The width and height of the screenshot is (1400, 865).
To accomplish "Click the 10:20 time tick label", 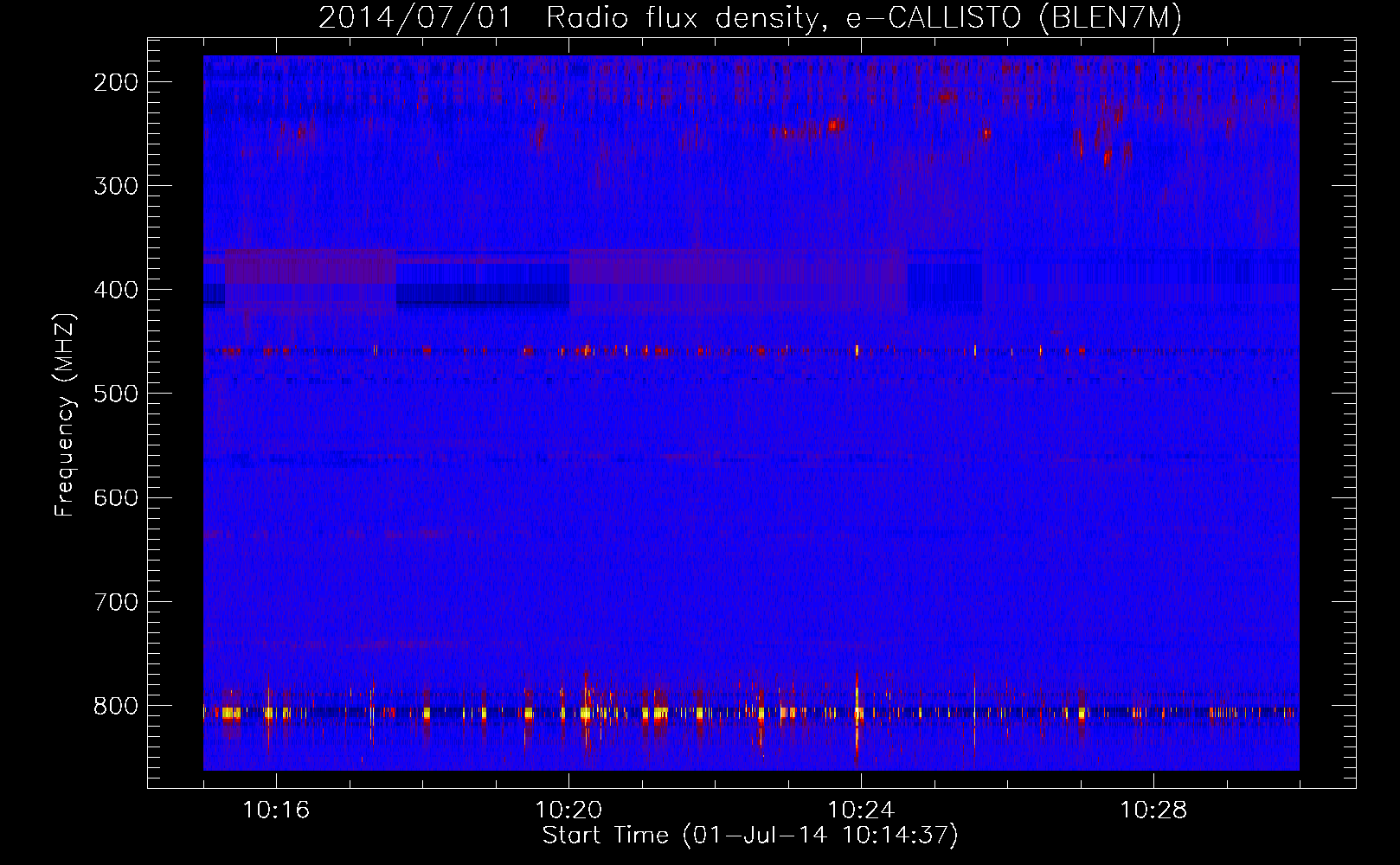I will click(x=568, y=810).
